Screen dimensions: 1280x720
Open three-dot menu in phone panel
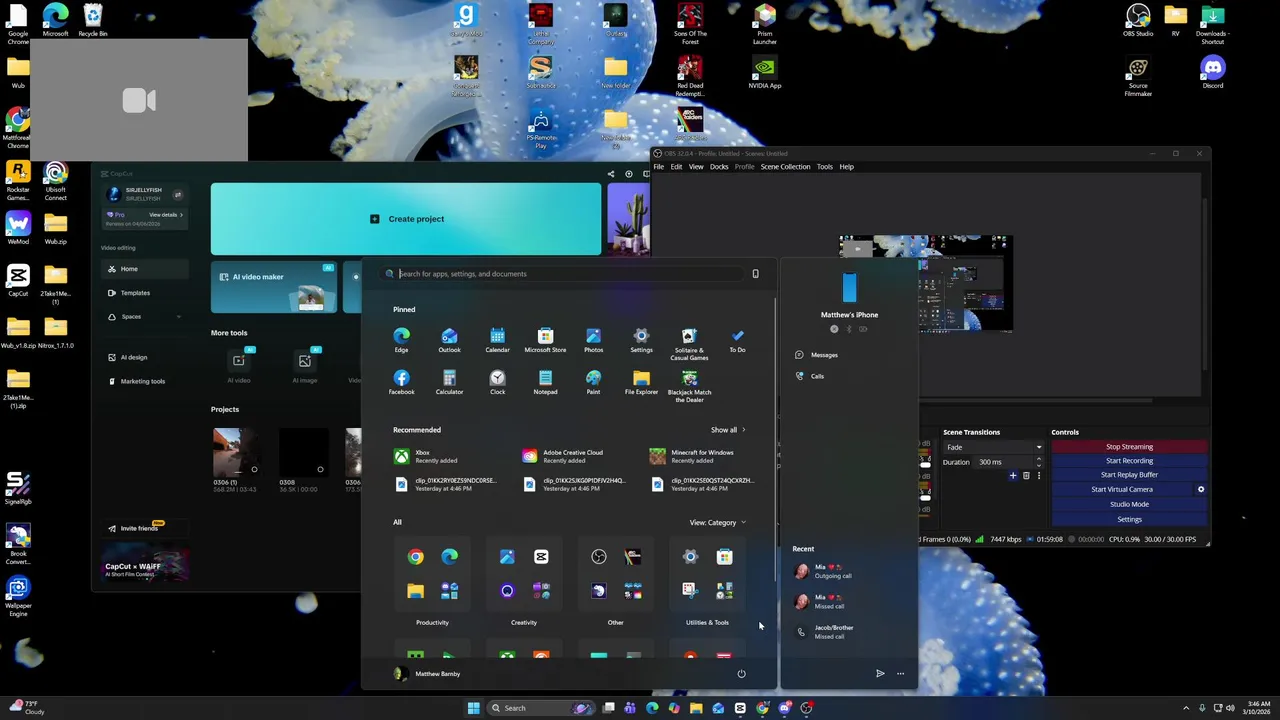[x=900, y=674]
